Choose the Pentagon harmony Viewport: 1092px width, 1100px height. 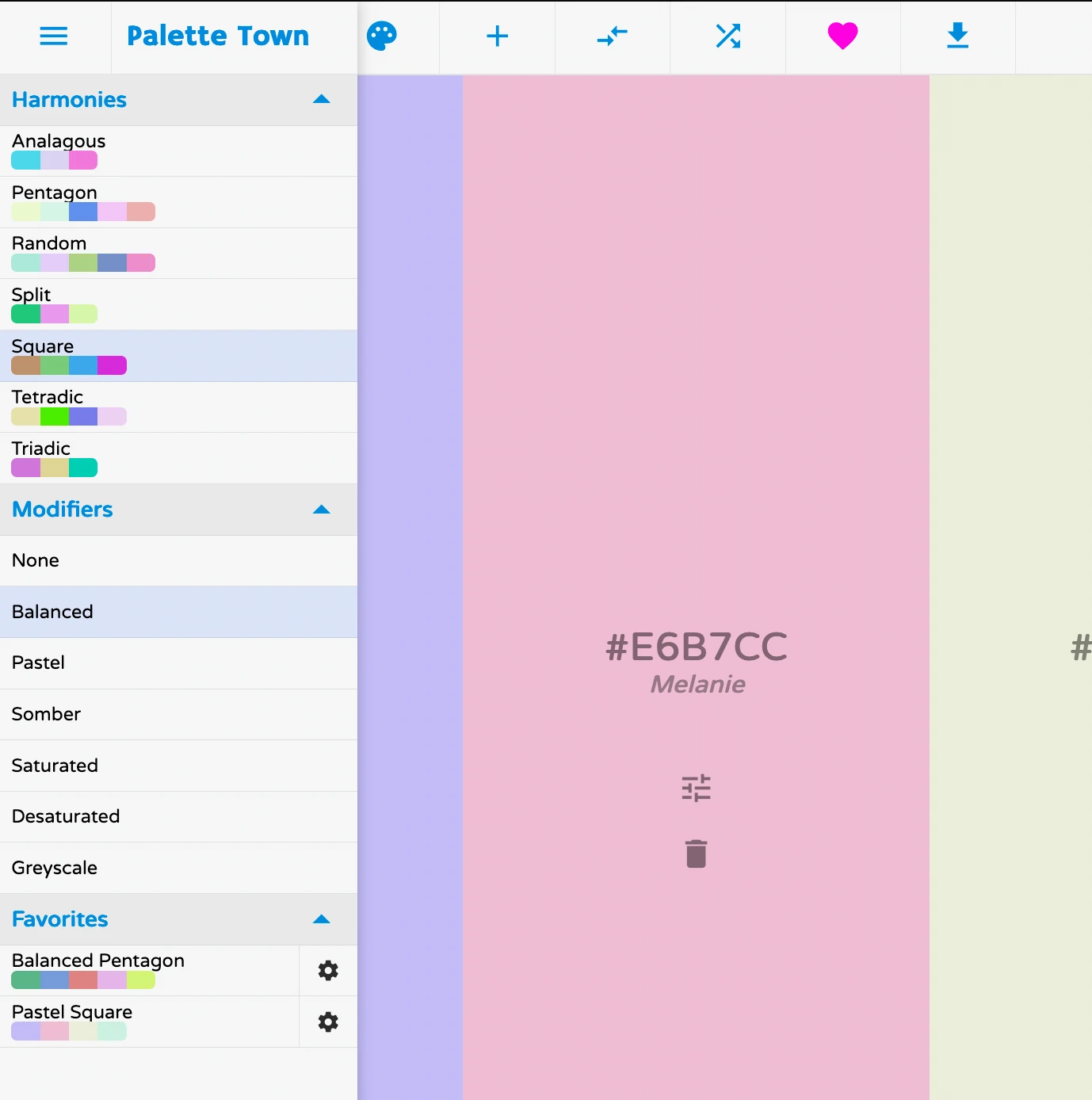178,202
